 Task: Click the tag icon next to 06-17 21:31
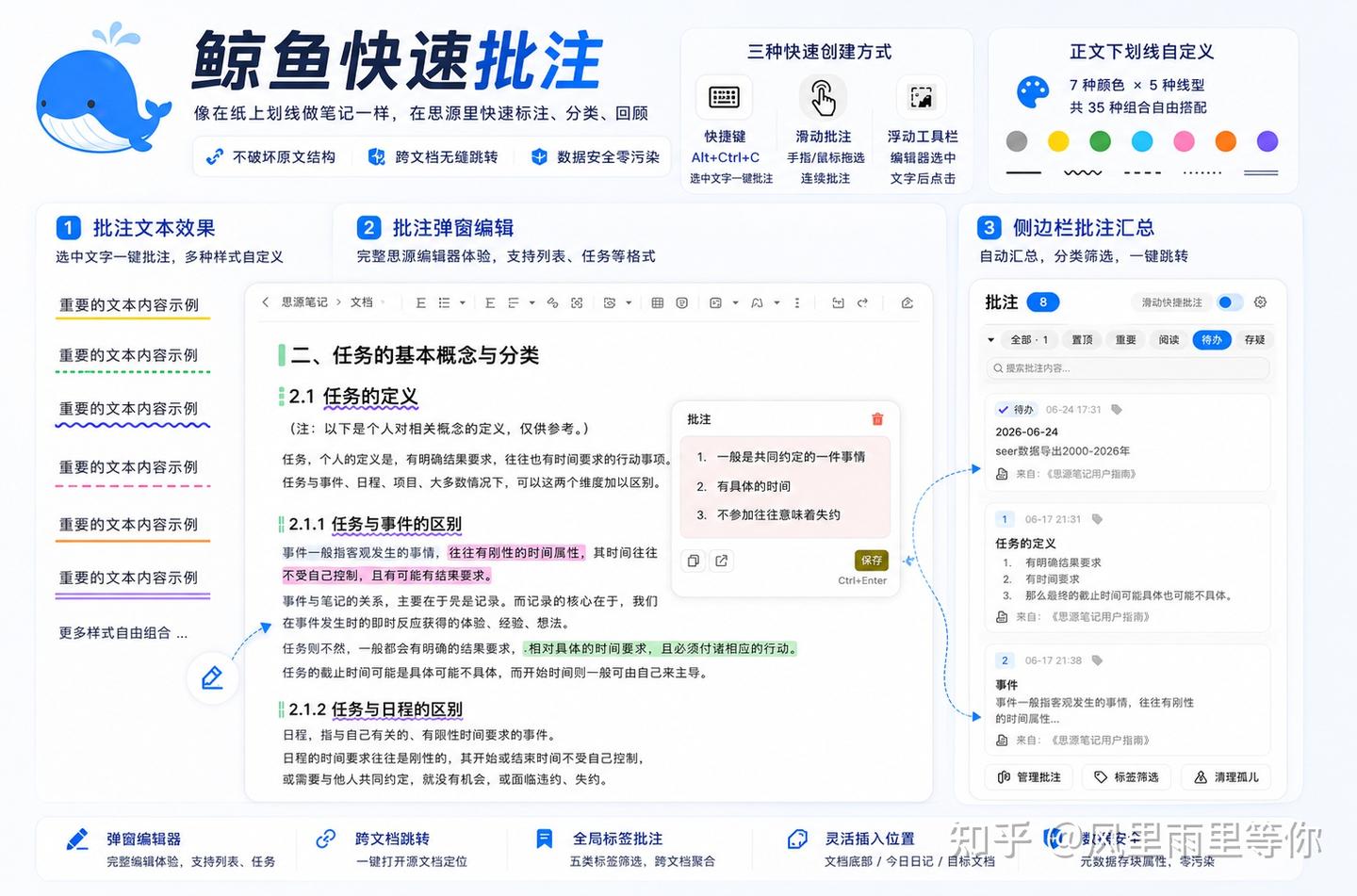[x=1097, y=519]
